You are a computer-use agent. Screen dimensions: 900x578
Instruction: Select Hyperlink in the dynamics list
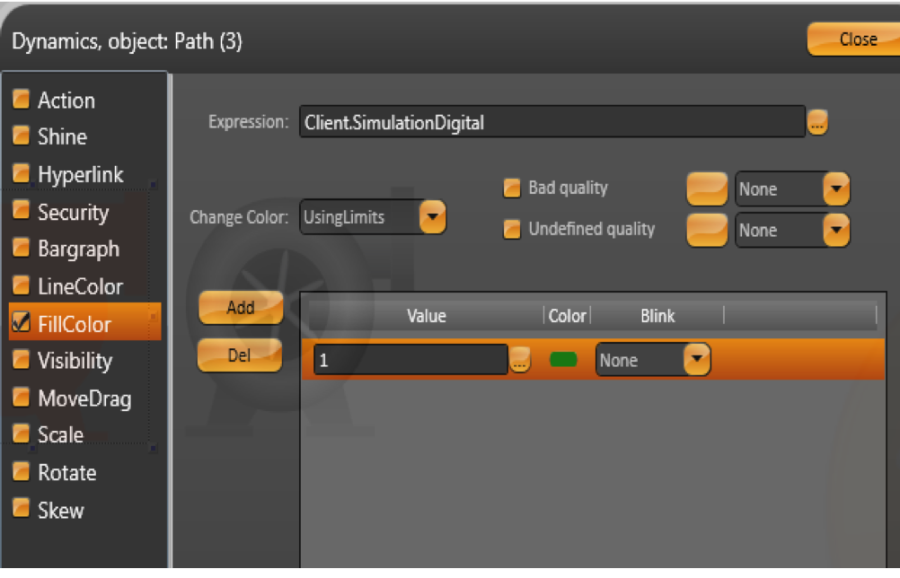pos(80,175)
